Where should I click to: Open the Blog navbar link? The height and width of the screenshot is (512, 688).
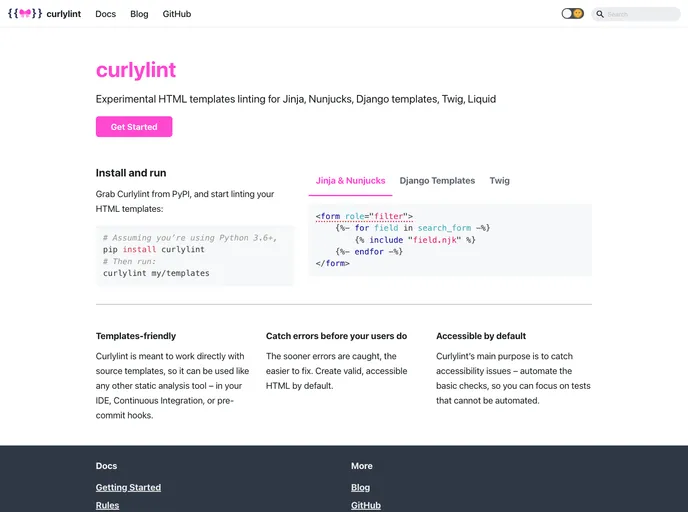coord(139,14)
